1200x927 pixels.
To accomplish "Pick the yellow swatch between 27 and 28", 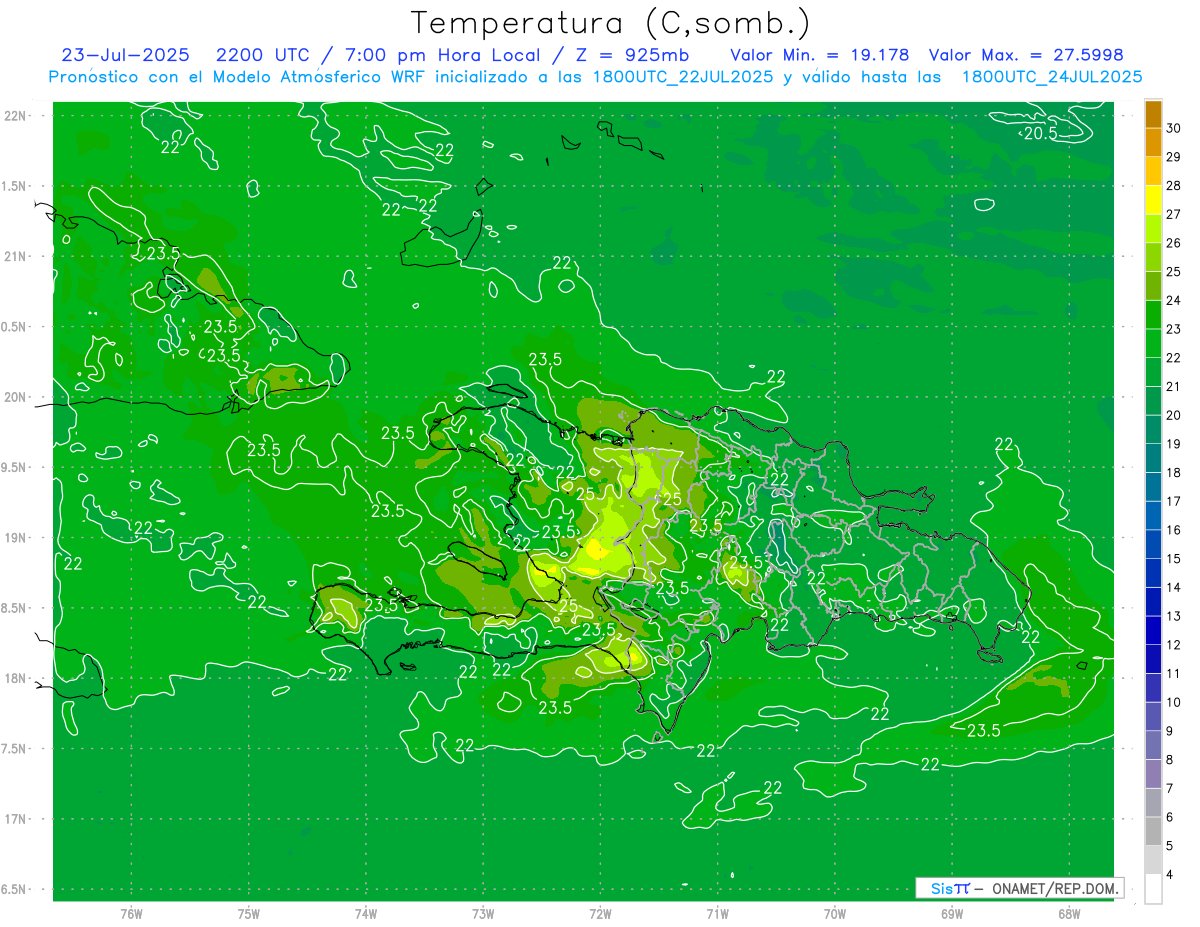I will pos(1153,200).
